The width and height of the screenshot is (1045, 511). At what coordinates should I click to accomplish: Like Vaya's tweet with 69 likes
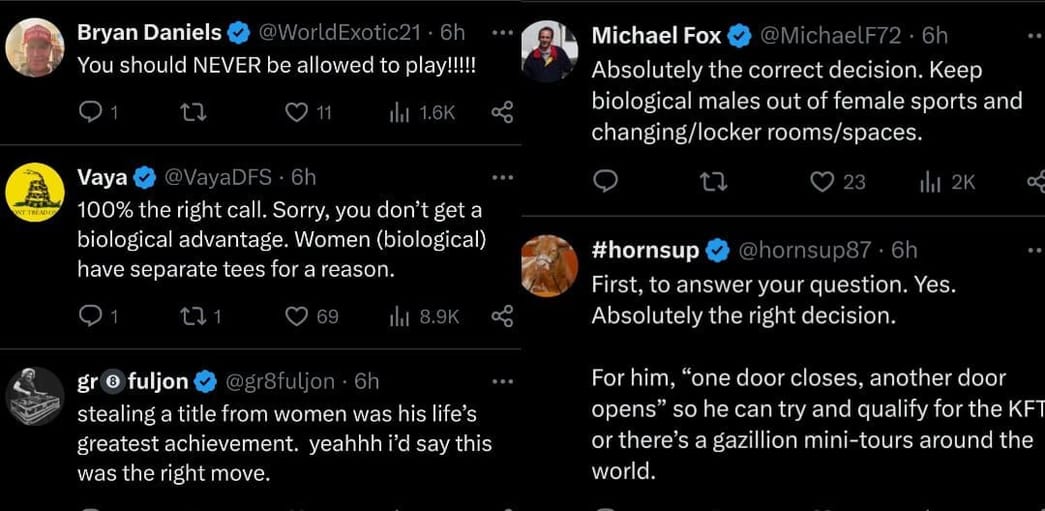(x=296, y=317)
